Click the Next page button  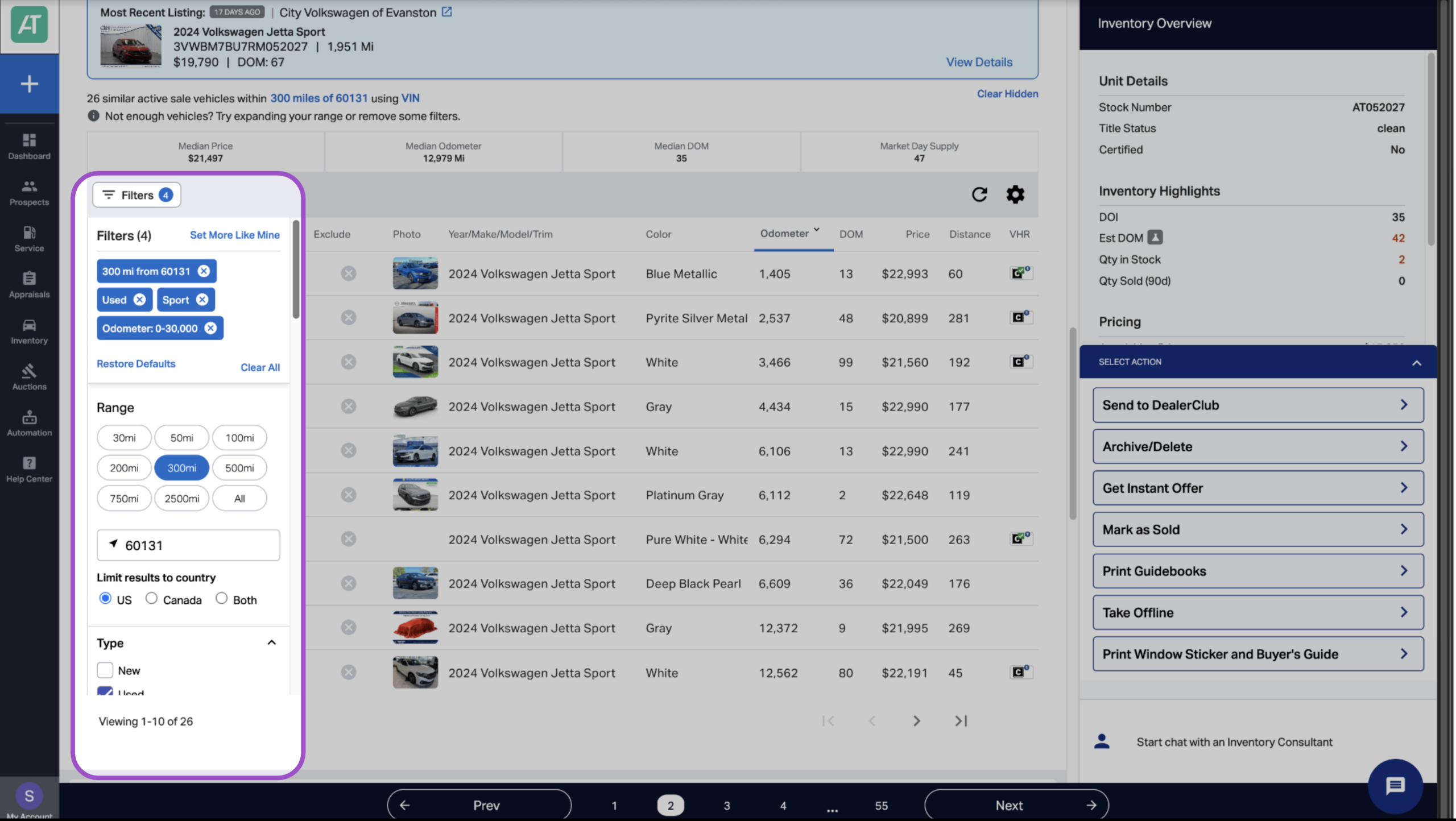pos(1016,805)
